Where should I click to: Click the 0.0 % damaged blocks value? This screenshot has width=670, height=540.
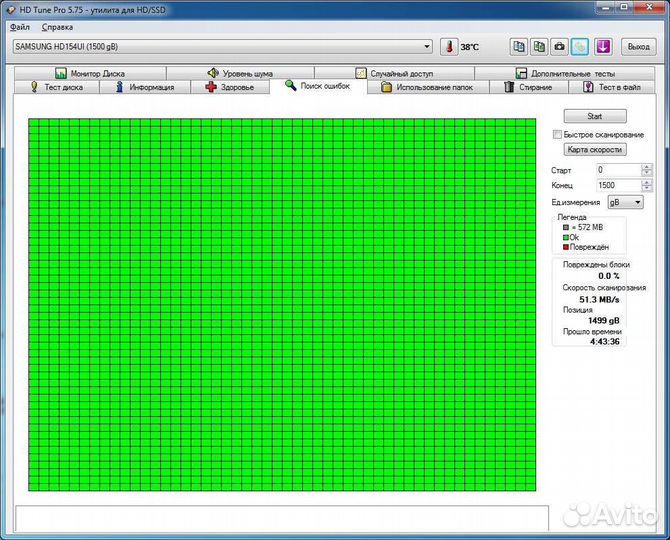tap(608, 276)
